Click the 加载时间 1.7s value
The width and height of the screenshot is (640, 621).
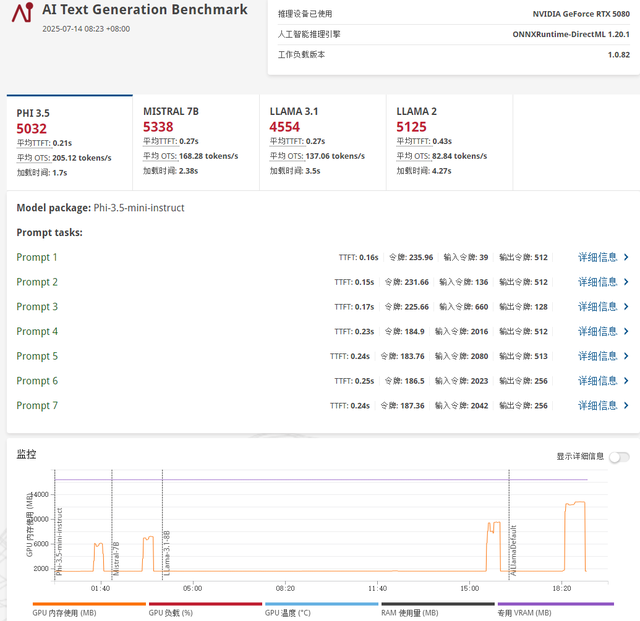(x=60, y=173)
